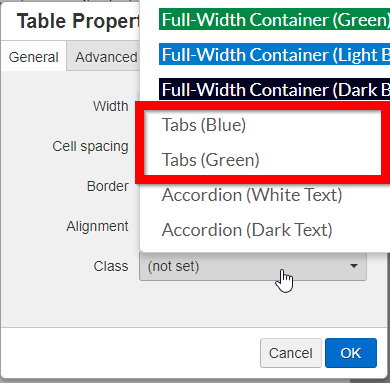
Task: Click the (not set) Class combo box
Action: (x=253, y=266)
